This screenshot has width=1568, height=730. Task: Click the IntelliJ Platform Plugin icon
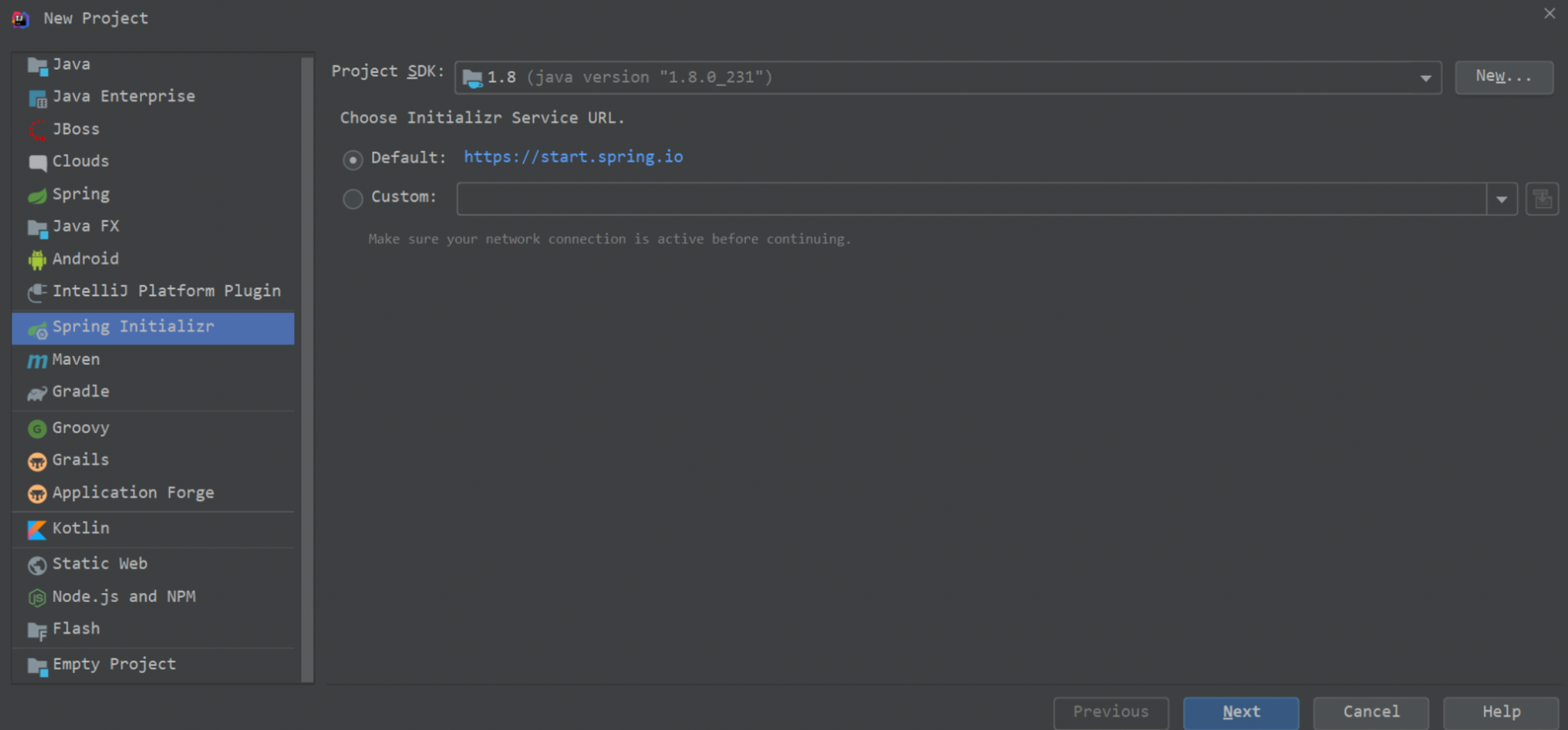point(37,293)
